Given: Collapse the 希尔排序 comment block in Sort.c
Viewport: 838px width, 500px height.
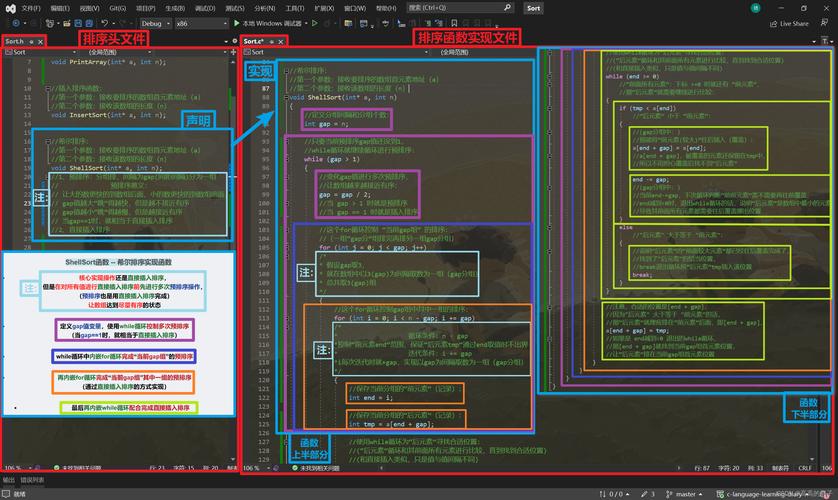Looking at the screenshot, I should coord(286,71).
